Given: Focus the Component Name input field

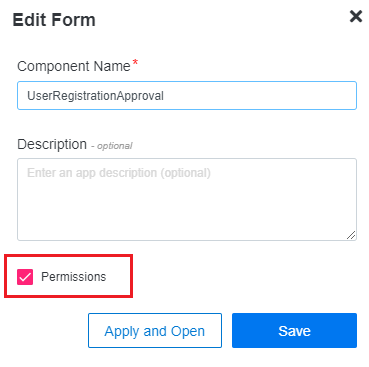Looking at the screenshot, I should tap(187, 95).
